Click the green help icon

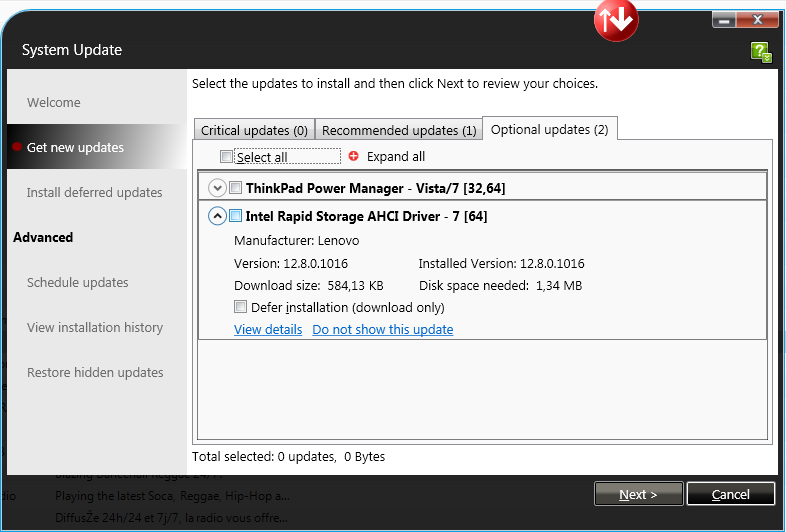point(761,52)
